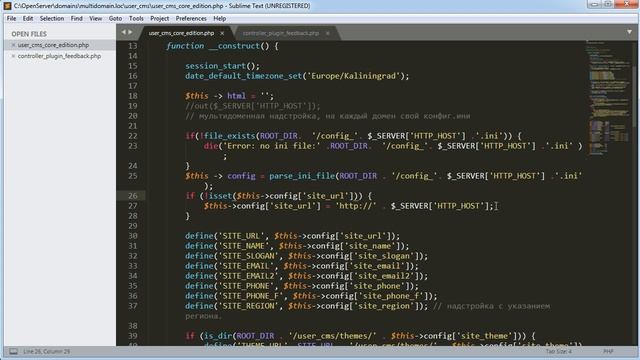Click define('SITE_NAME' line
640x360 pixels.
pos(297,246)
